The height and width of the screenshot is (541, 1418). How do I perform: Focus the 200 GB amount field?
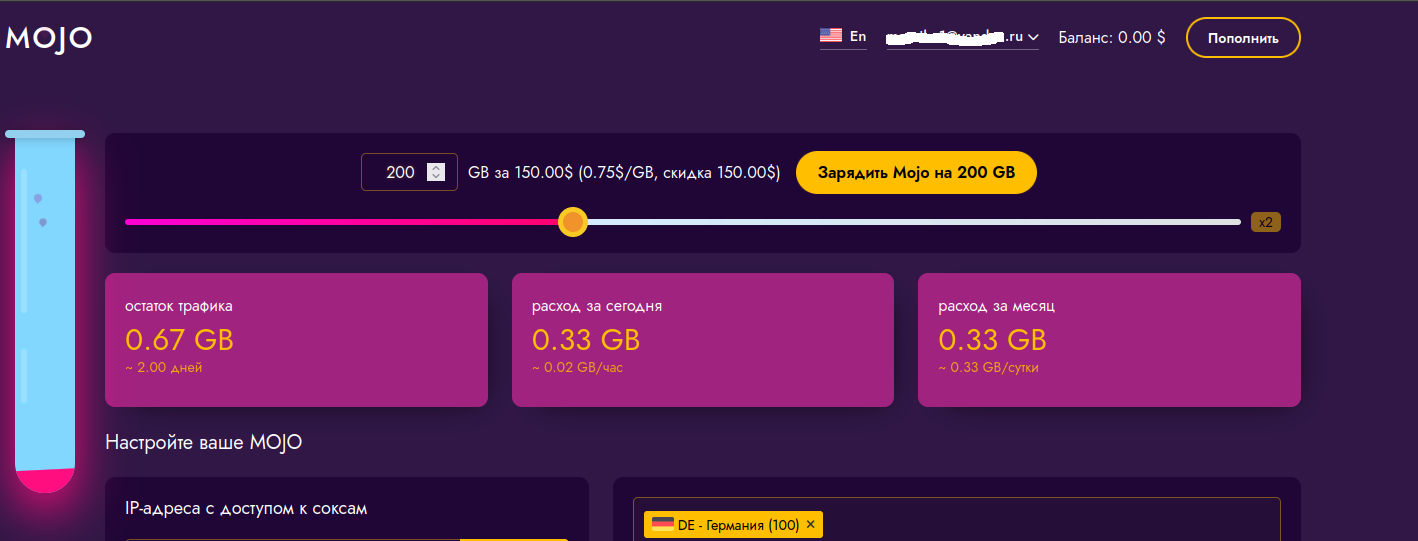[409, 172]
